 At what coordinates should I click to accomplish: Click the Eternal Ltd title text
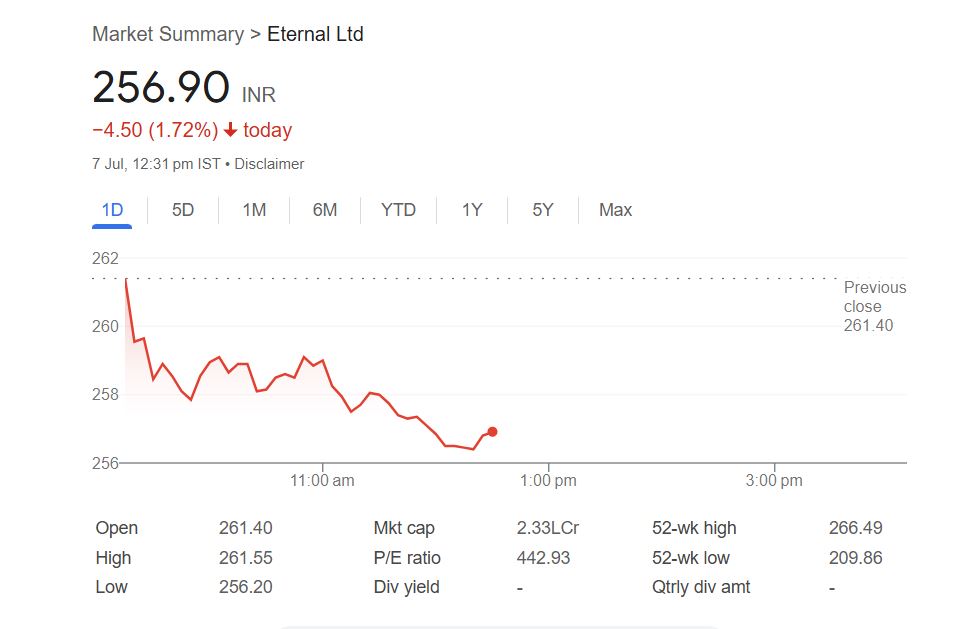click(x=315, y=34)
